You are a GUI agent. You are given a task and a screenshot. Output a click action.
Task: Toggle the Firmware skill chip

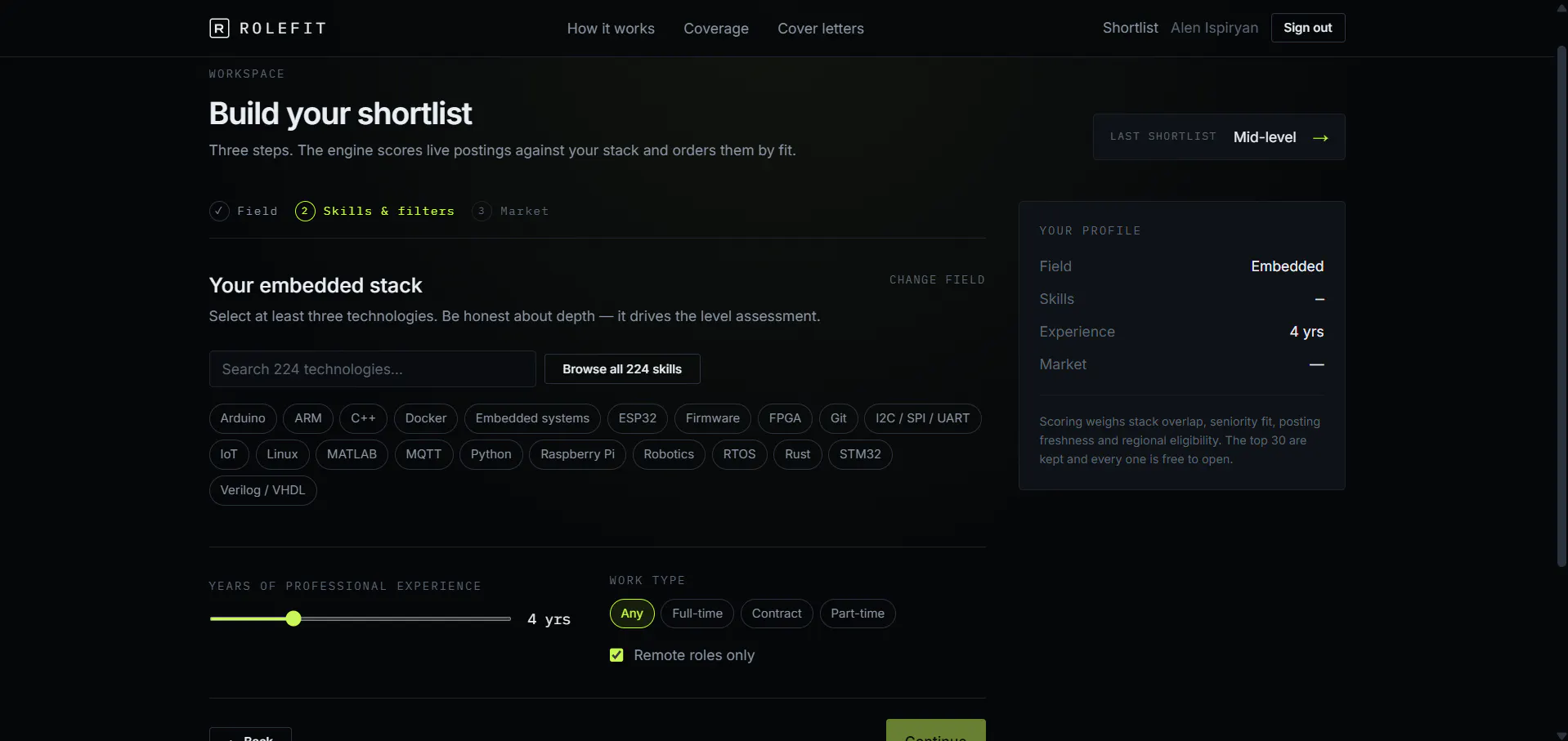click(x=713, y=418)
